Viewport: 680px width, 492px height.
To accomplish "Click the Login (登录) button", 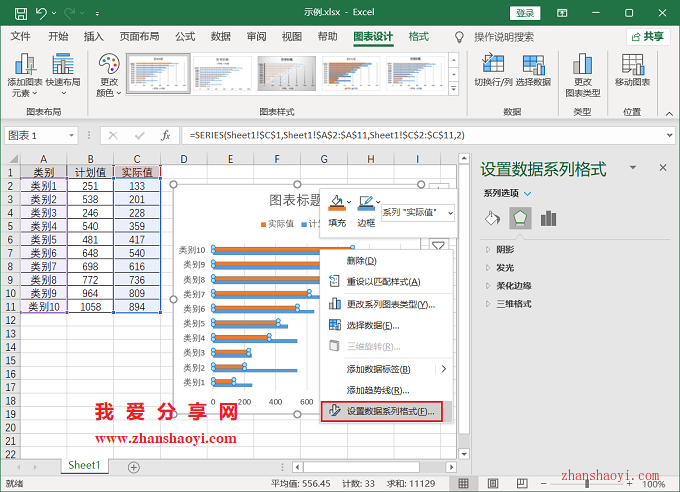I will point(525,13).
